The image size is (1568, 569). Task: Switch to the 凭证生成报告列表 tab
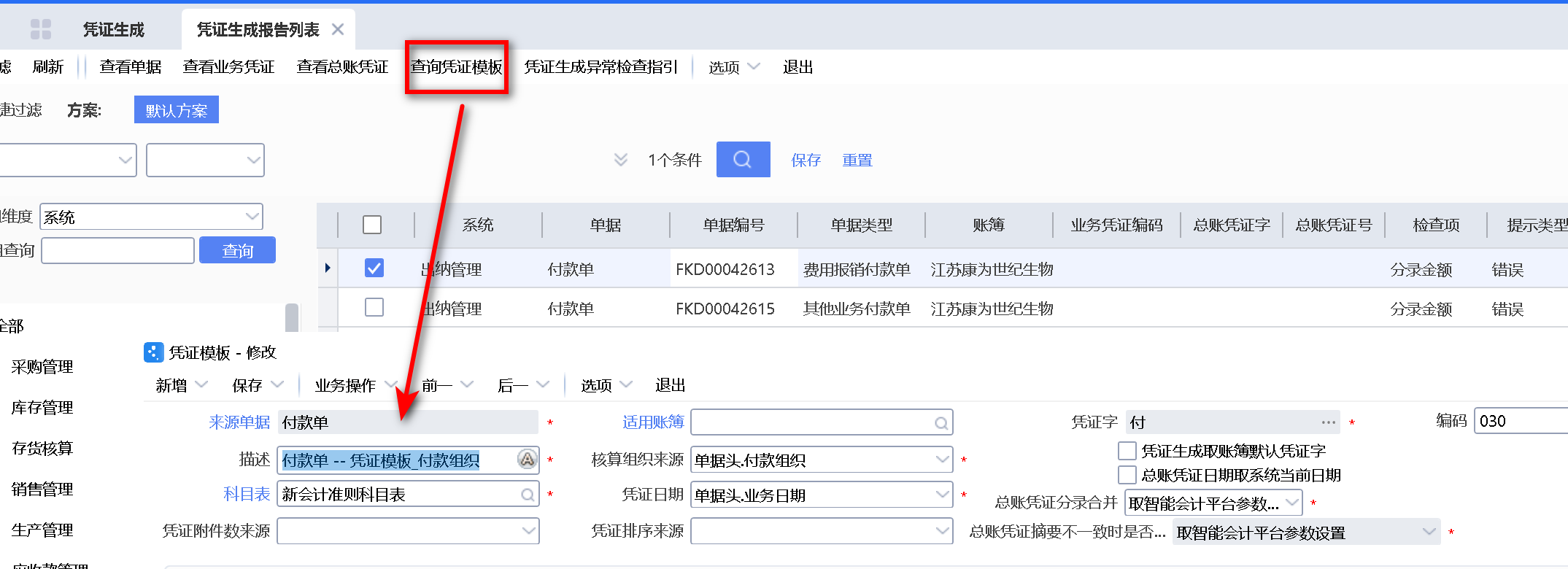[x=258, y=29]
